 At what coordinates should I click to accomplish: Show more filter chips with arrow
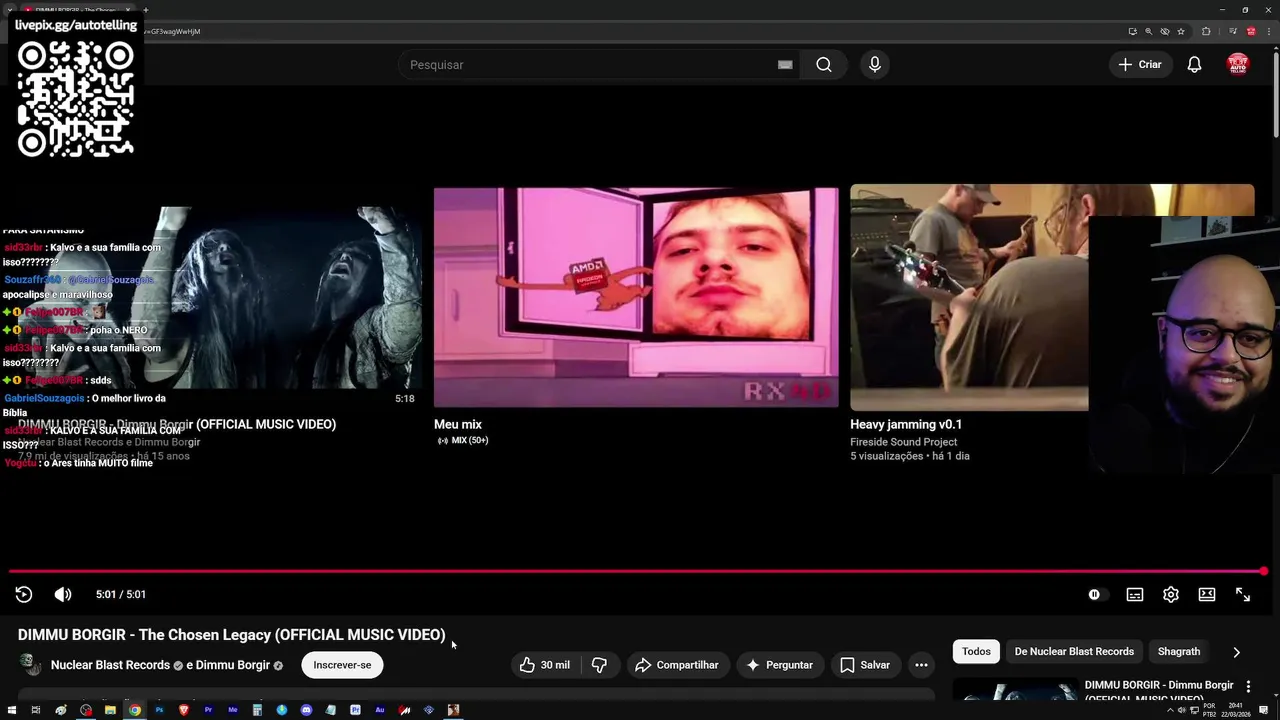pos(1236,652)
